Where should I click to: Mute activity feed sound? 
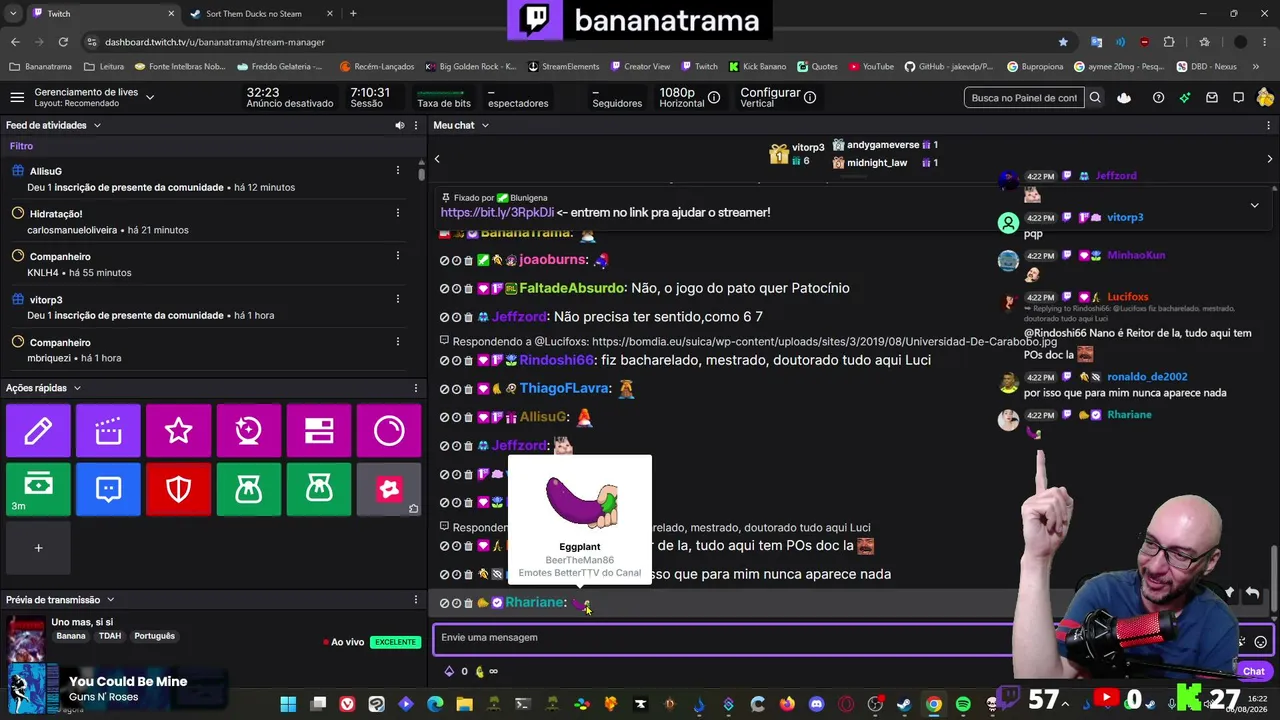coord(400,125)
